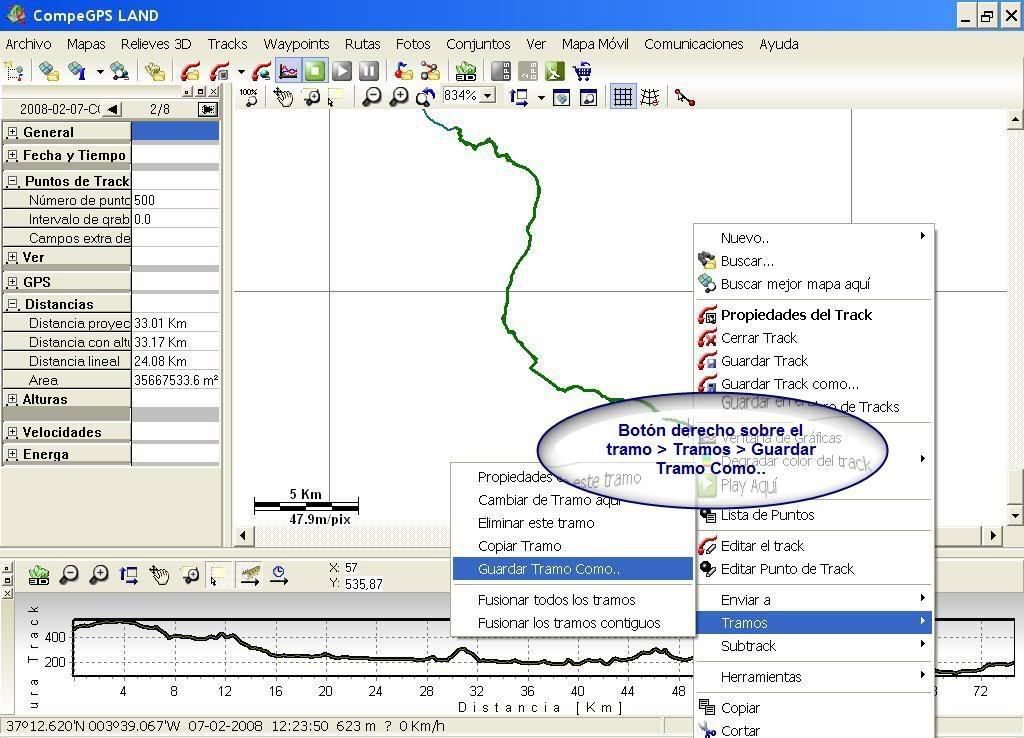This screenshot has width=1024, height=738.
Task: Open the 3D relief viewer in main toolbar
Action: [466, 71]
